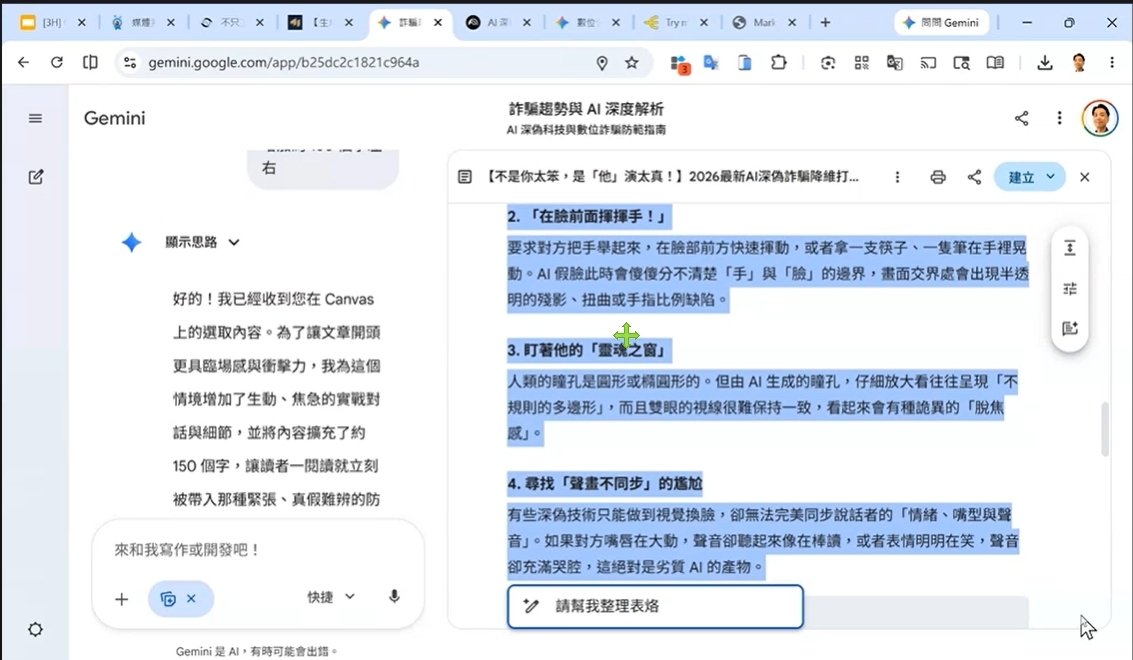Open a new browser tab

pos(825,22)
